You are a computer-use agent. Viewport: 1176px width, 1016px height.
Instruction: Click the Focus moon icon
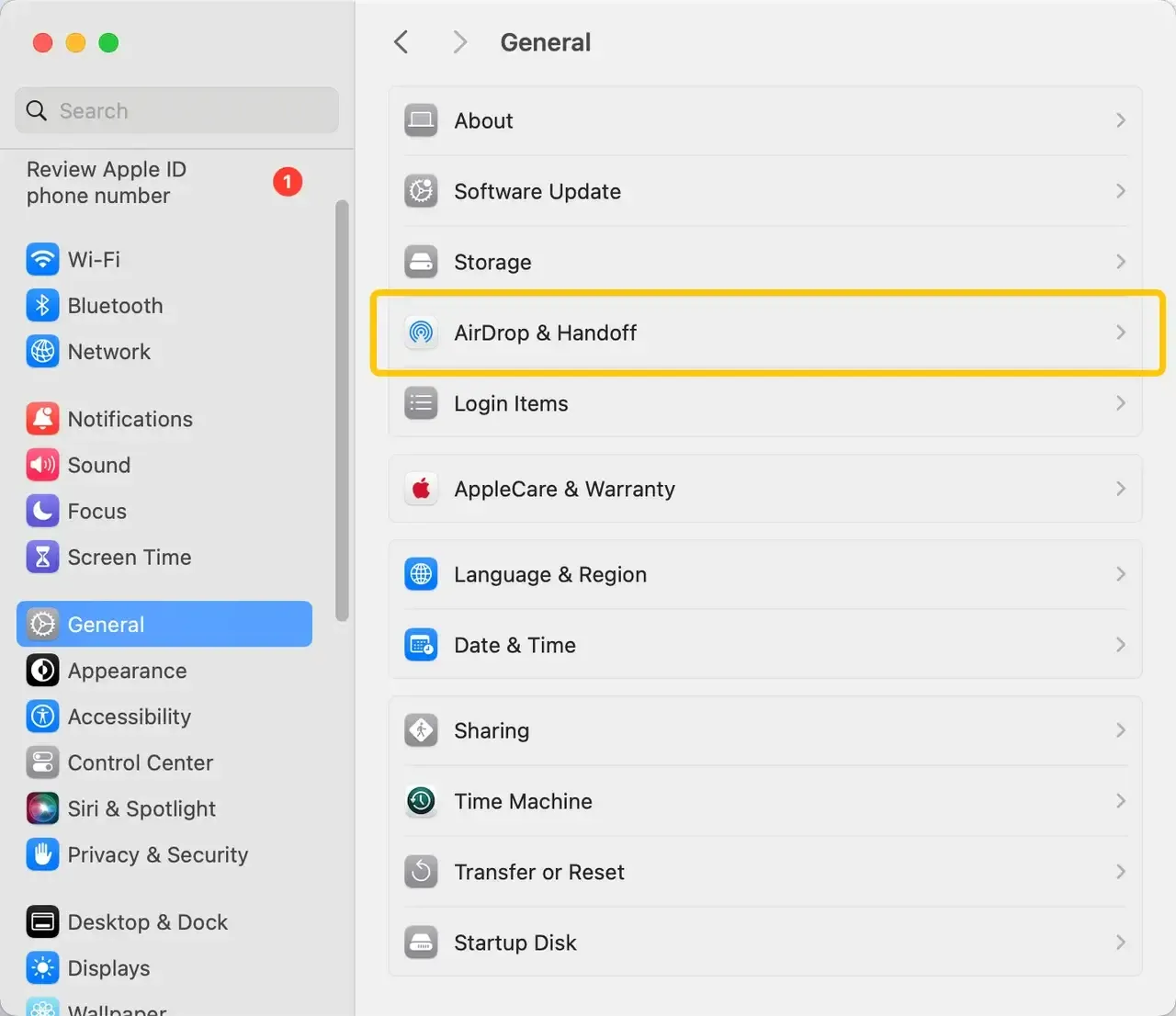(x=42, y=511)
